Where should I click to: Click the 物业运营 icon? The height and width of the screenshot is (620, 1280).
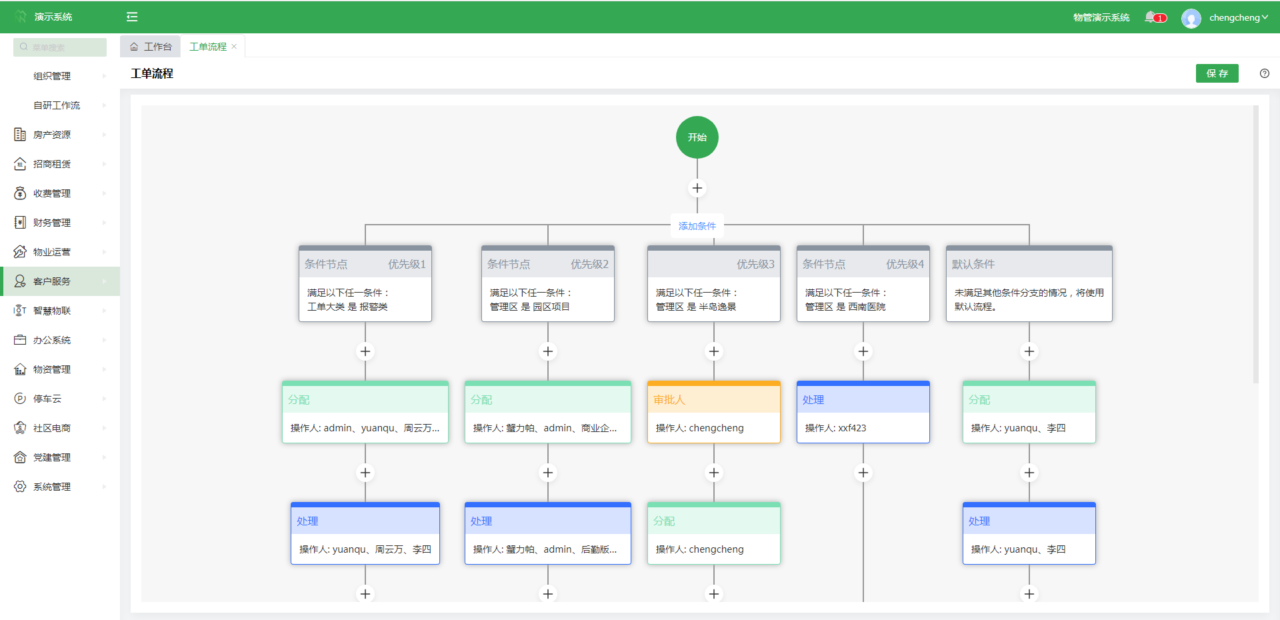(x=20, y=252)
